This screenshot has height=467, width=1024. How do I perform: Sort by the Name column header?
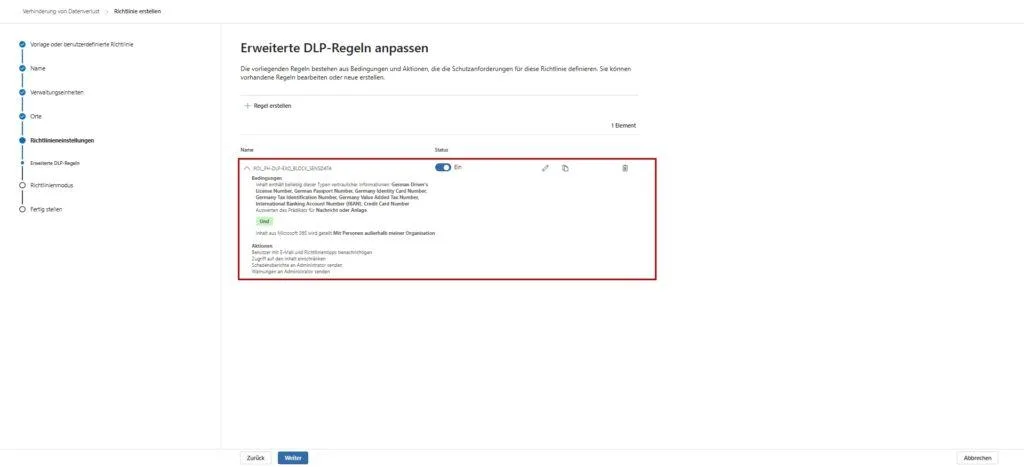click(248, 149)
